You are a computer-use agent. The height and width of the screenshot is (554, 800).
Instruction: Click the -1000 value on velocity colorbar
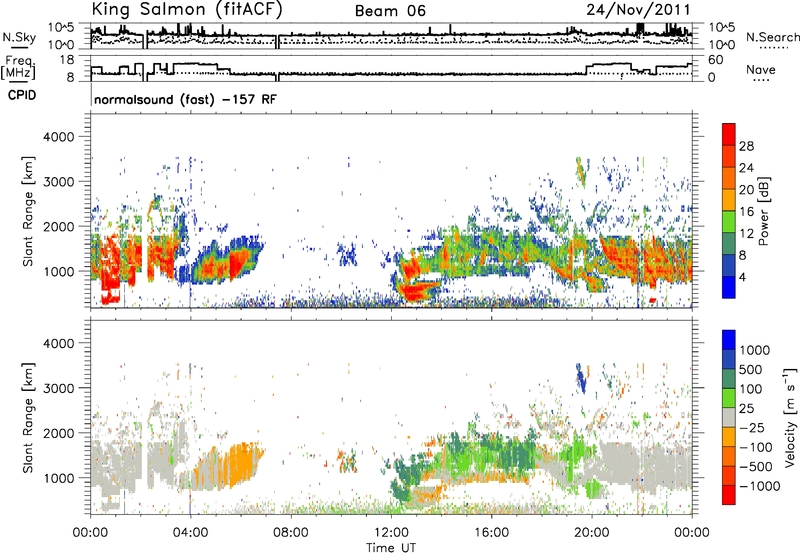tap(759, 486)
